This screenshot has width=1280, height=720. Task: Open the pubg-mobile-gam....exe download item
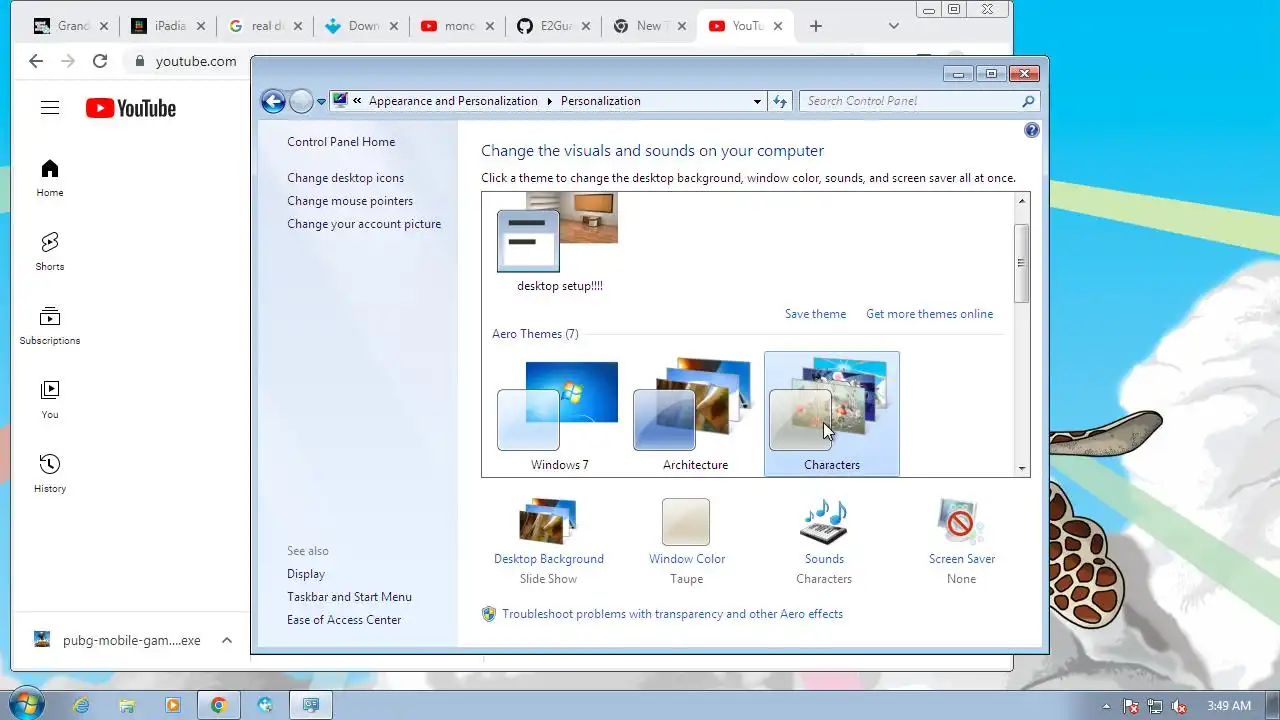pos(120,640)
